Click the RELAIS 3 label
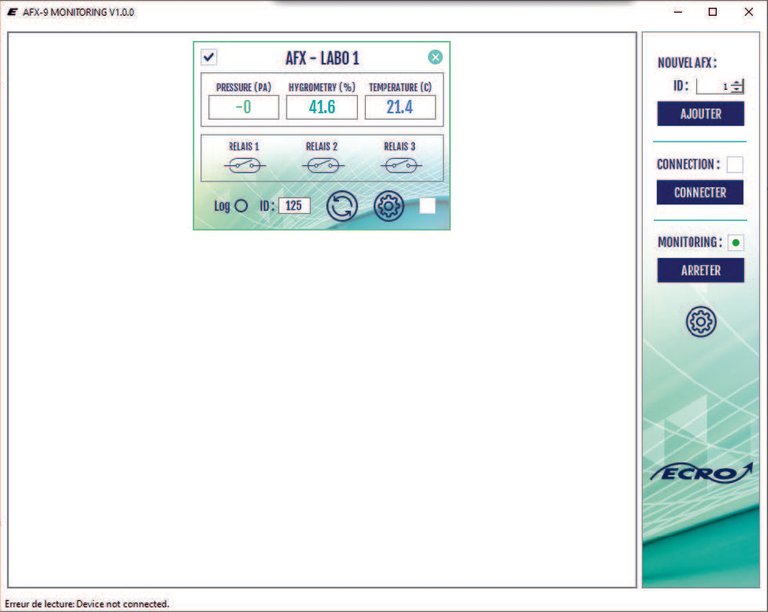This screenshot has width=768, height=612. point(400,146)
